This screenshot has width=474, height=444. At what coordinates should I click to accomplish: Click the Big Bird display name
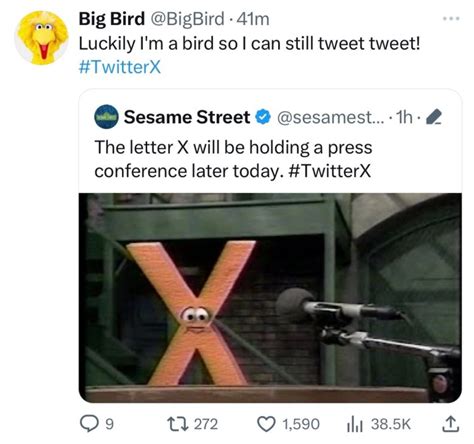(112, 19)
